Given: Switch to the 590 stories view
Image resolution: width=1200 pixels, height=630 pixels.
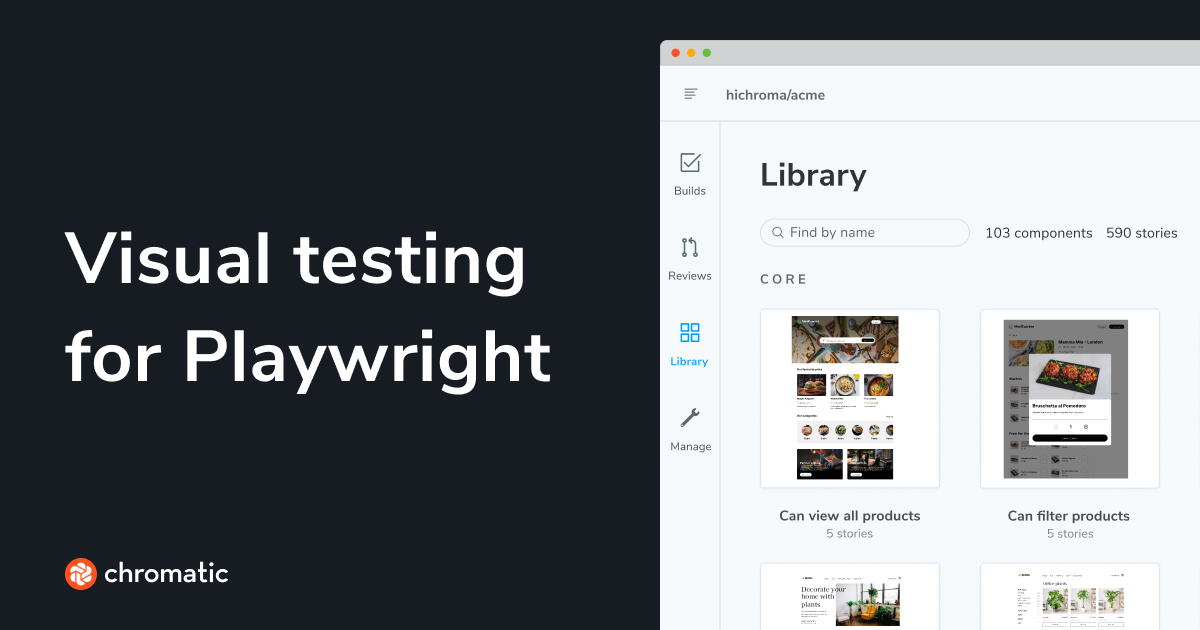Looking at the screenshot, I should [x=1141, y=233].
